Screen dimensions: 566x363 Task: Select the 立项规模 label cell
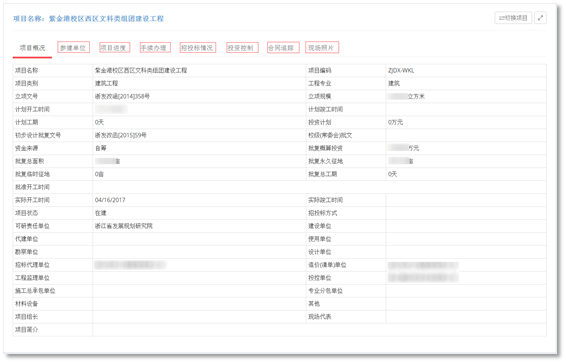tap(346, 96)
